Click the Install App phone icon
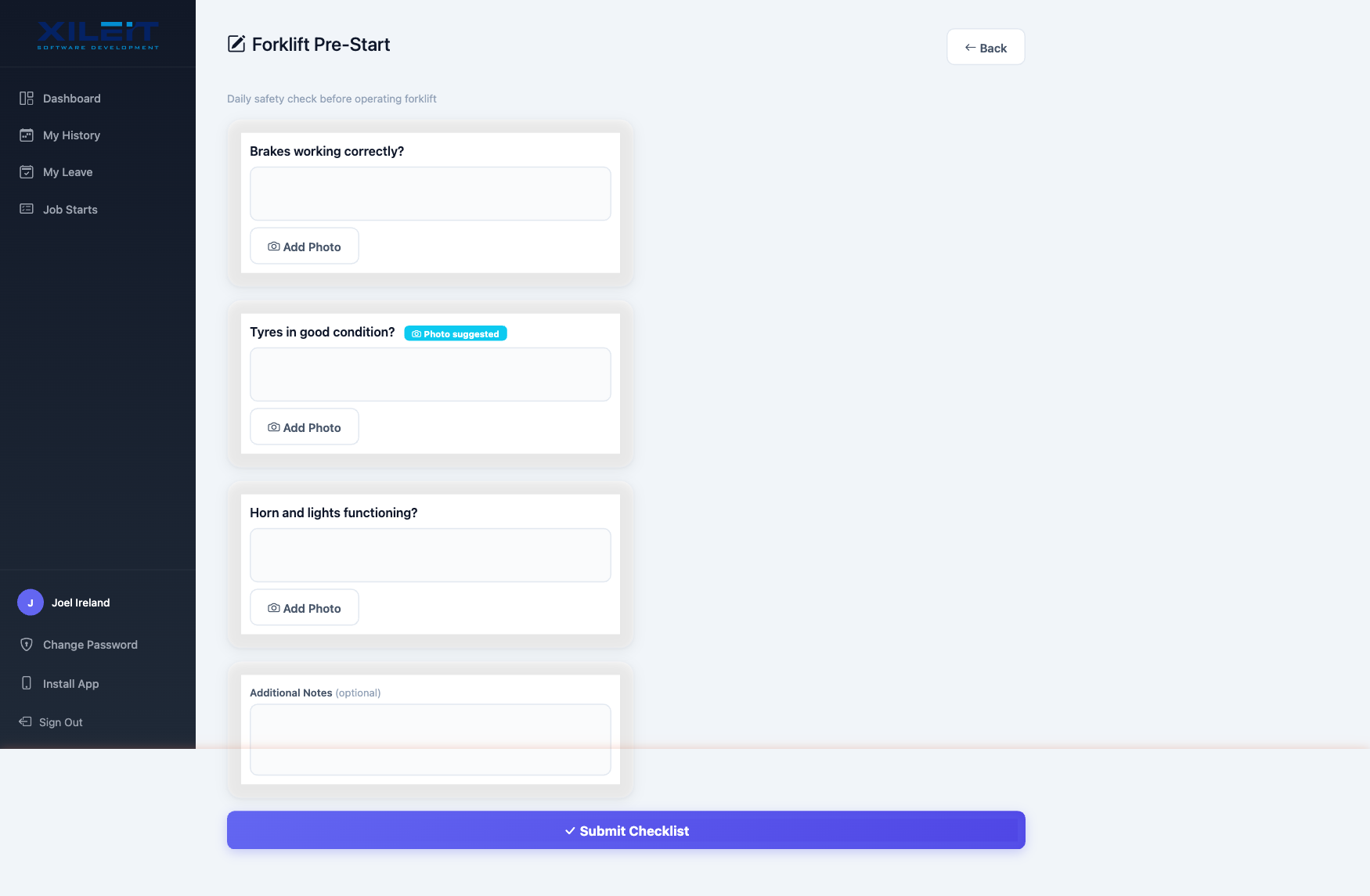The height and width of the screenshot is (896, 1370). [27, 683]
